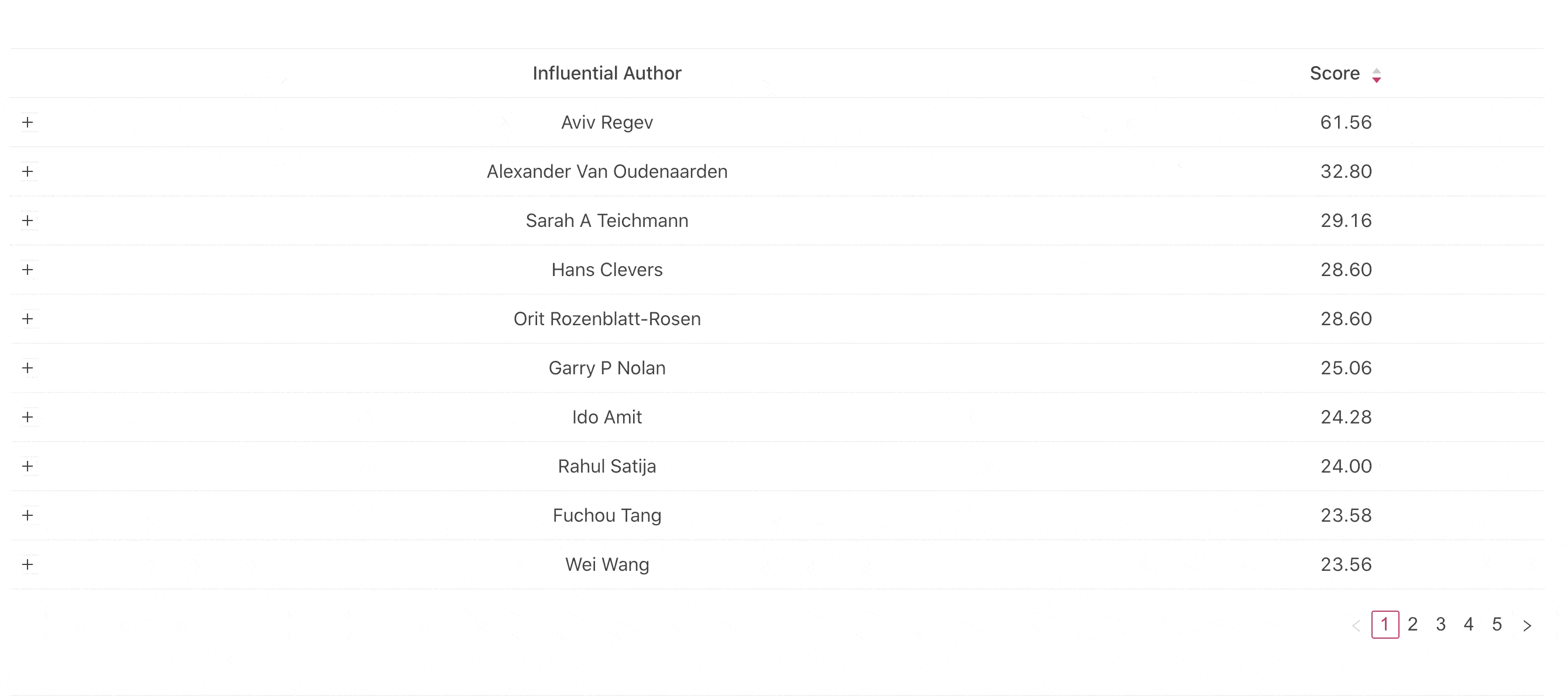Expand the Hans Clevers row

(x=27, y=270)
